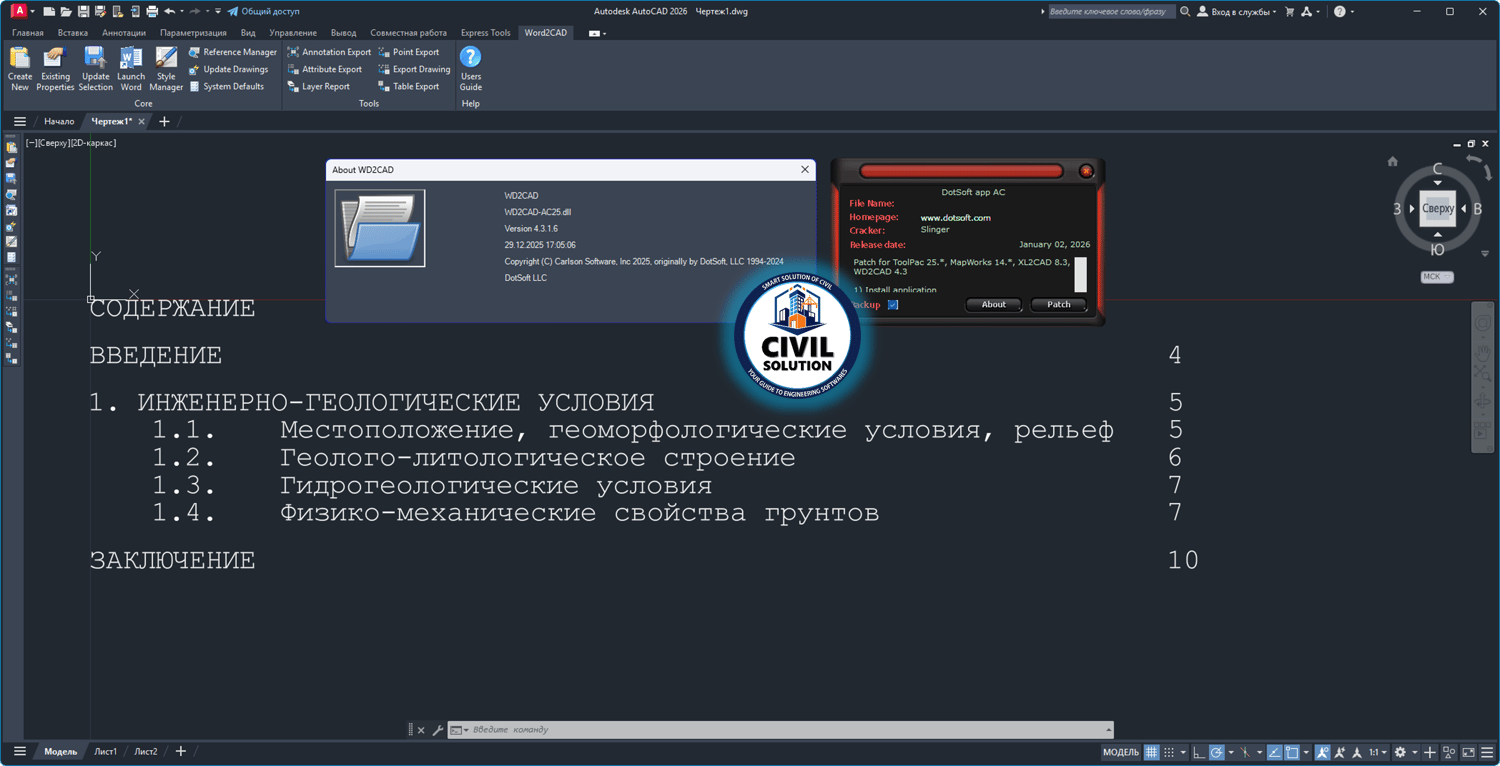Click the Create New ribbon button
Image resolution: width=1500 pixels, height=766 pixels.
click(19, 68)
